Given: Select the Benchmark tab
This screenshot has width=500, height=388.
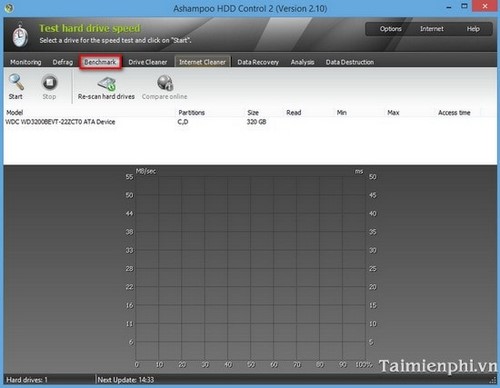Looking at the screenshot, I should (100, 62).
